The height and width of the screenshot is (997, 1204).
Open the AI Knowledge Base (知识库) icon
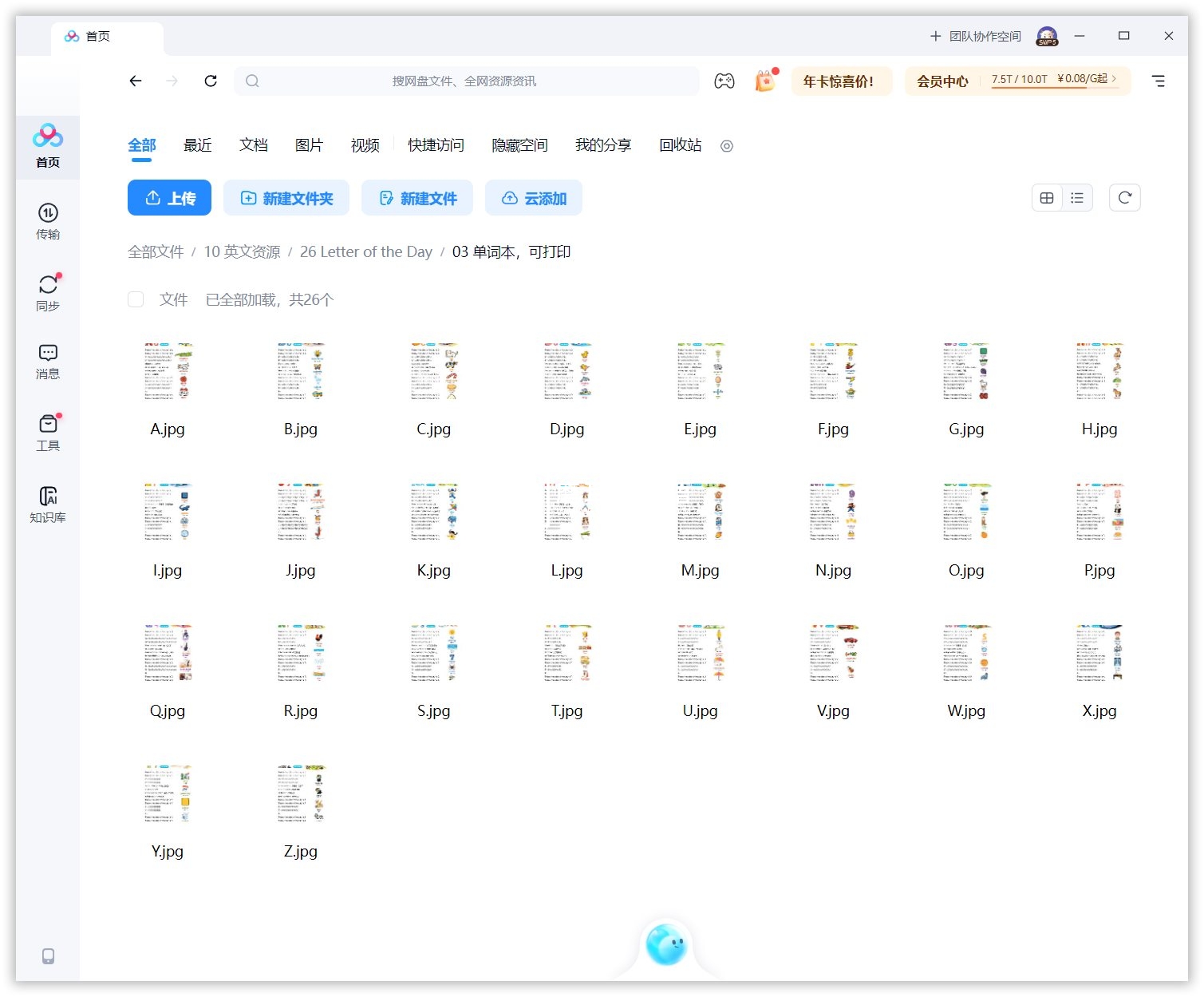pos(48,504)
